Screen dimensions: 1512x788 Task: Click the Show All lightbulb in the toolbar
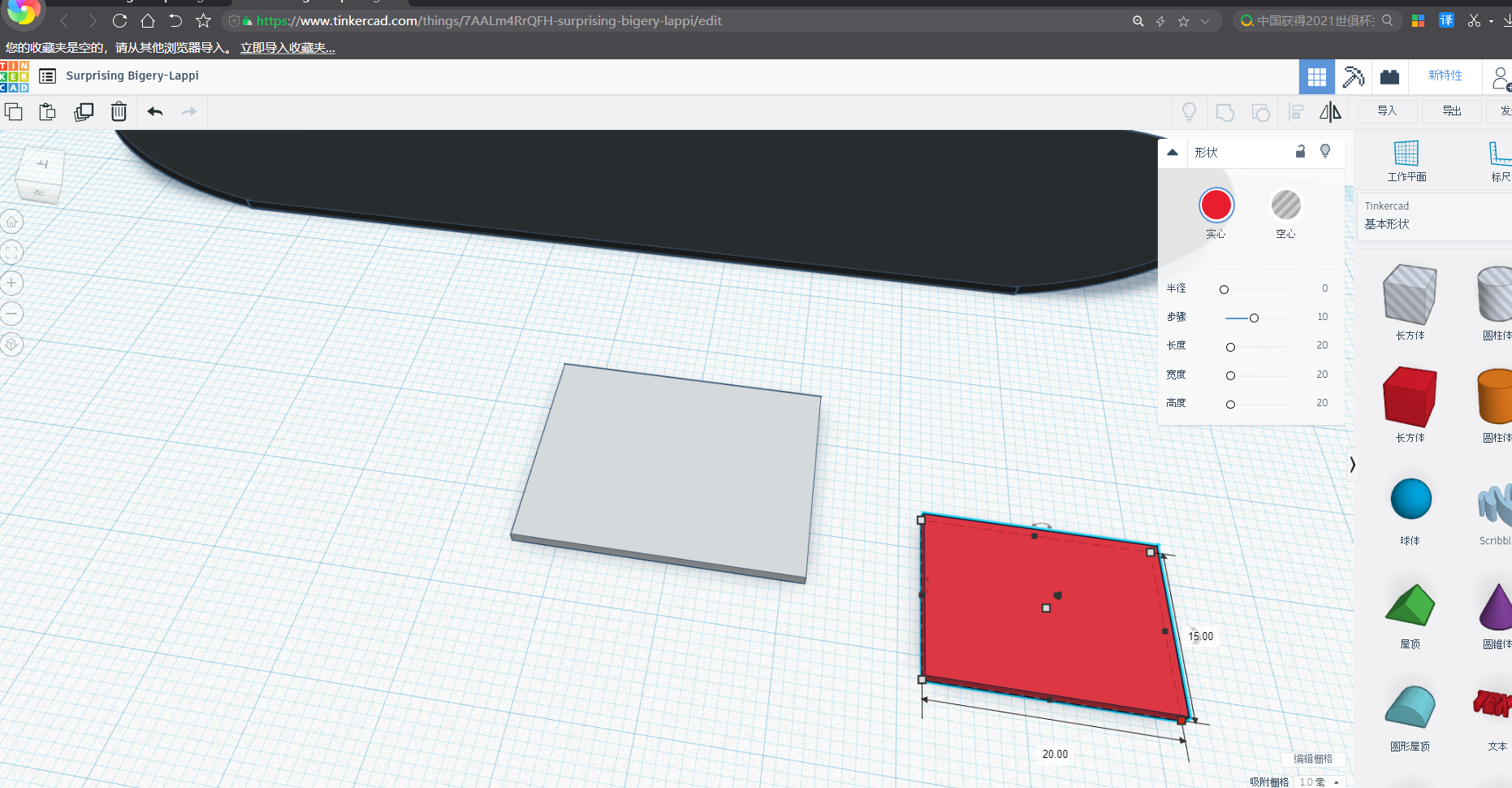coord(1189,112)
